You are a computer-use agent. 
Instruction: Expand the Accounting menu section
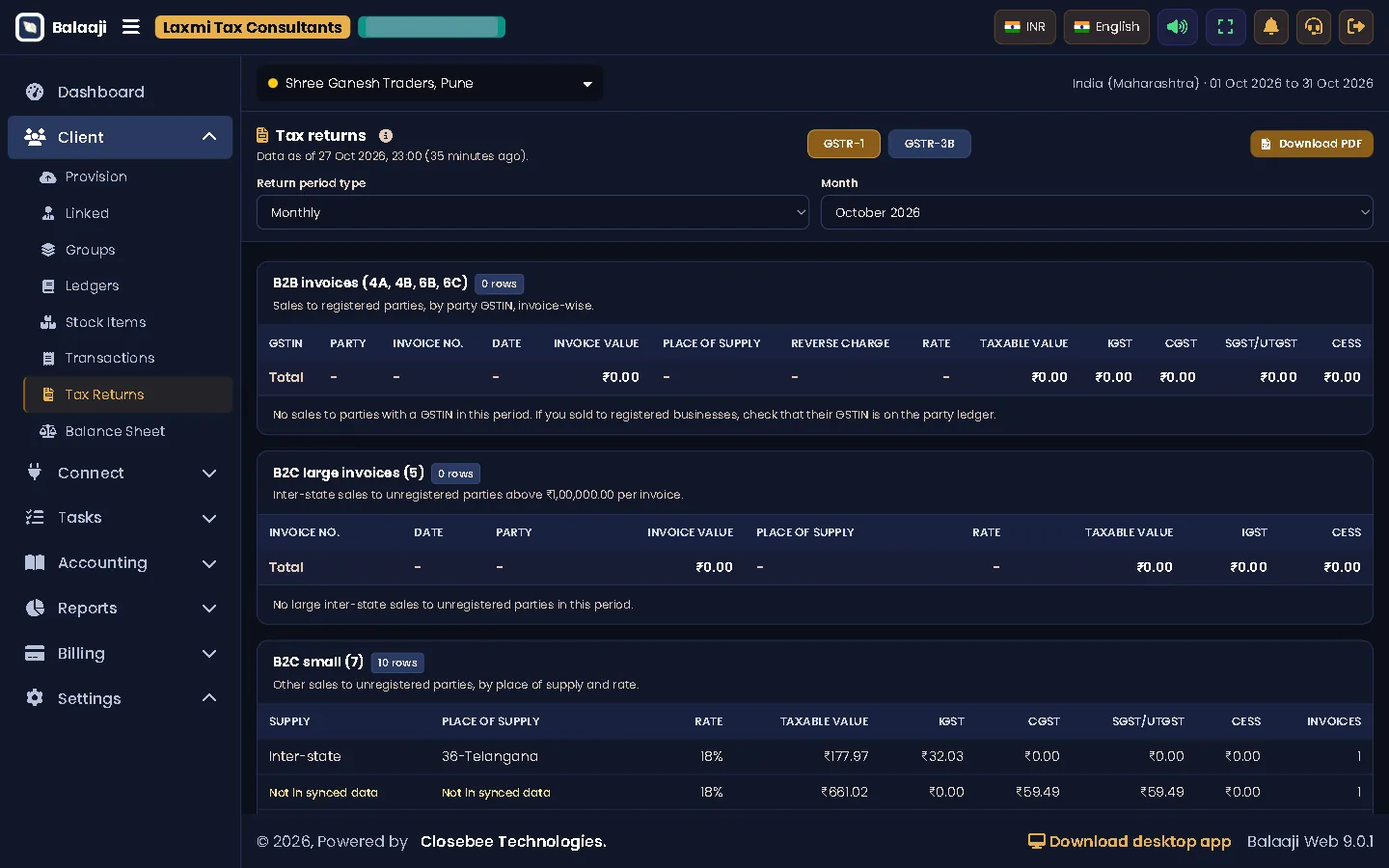point(120,563)
